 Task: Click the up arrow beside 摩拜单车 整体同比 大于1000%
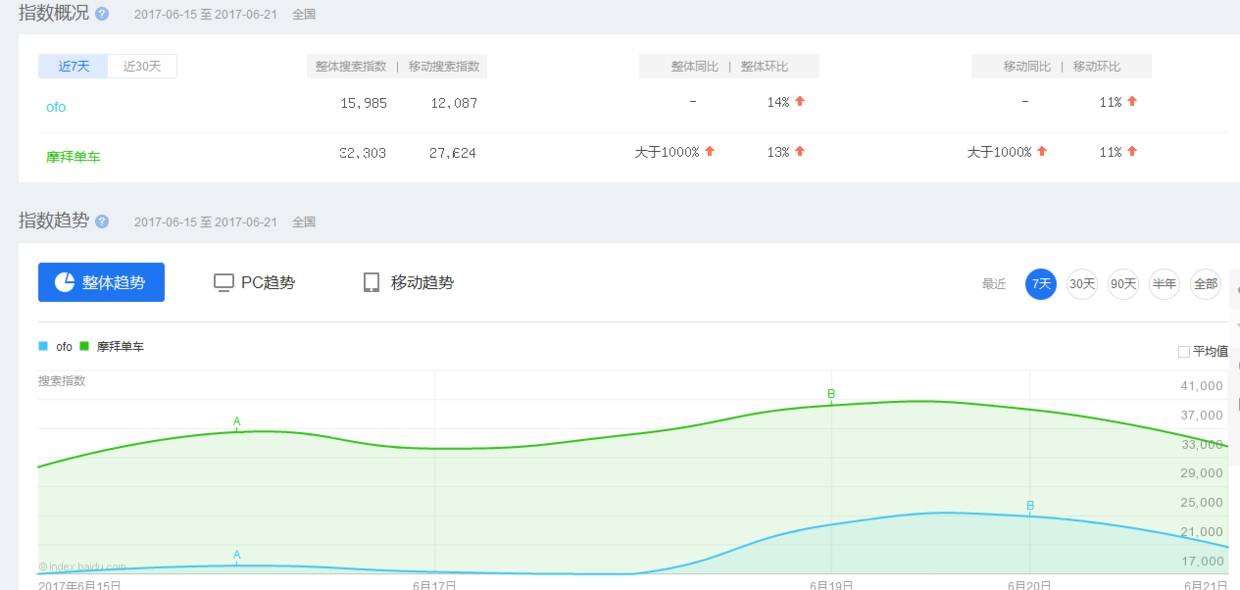click(x=710, y=152)
